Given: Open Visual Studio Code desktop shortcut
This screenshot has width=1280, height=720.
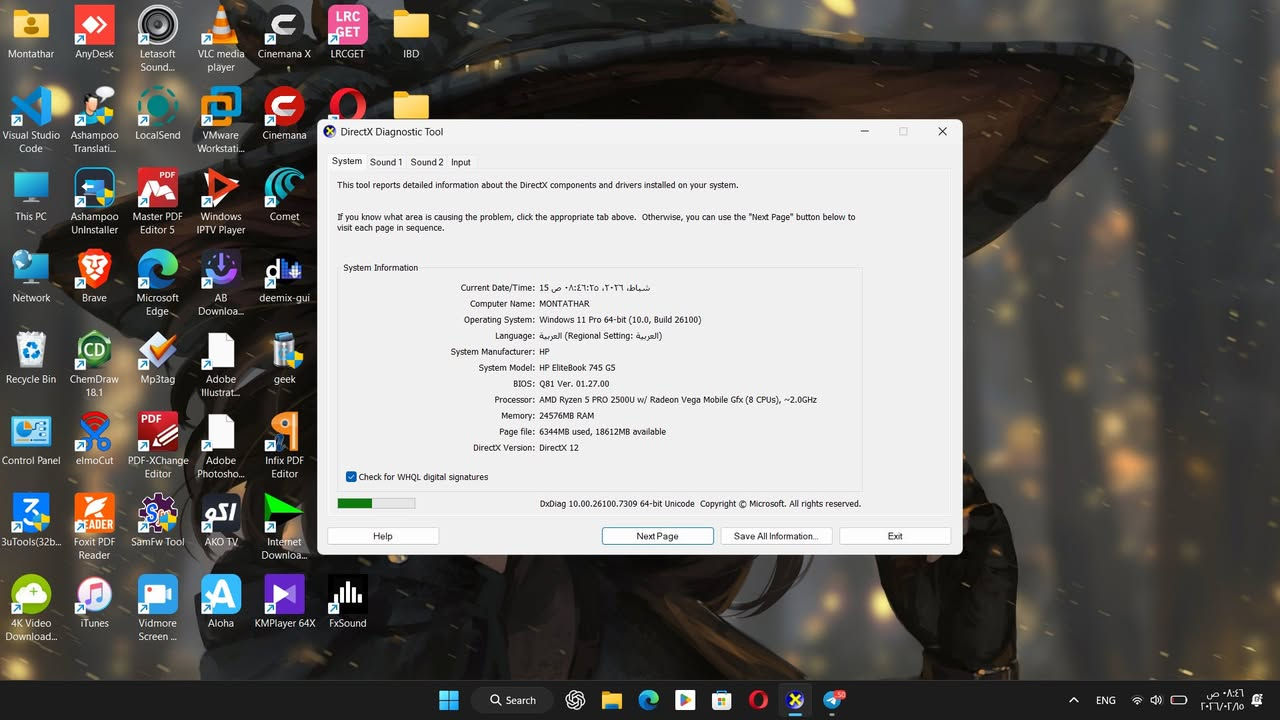Looking at the screenshot, I should 31,108.
